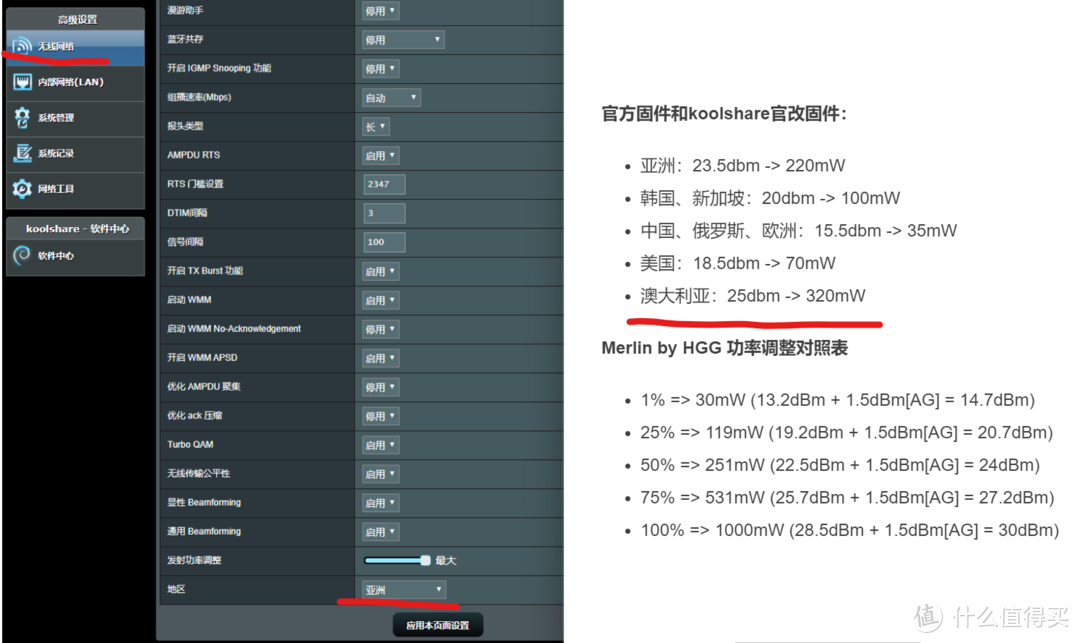Screen dimensions: 1080x643
Task: Expand the WMM APSD dropdown
Action: (381, 358)
